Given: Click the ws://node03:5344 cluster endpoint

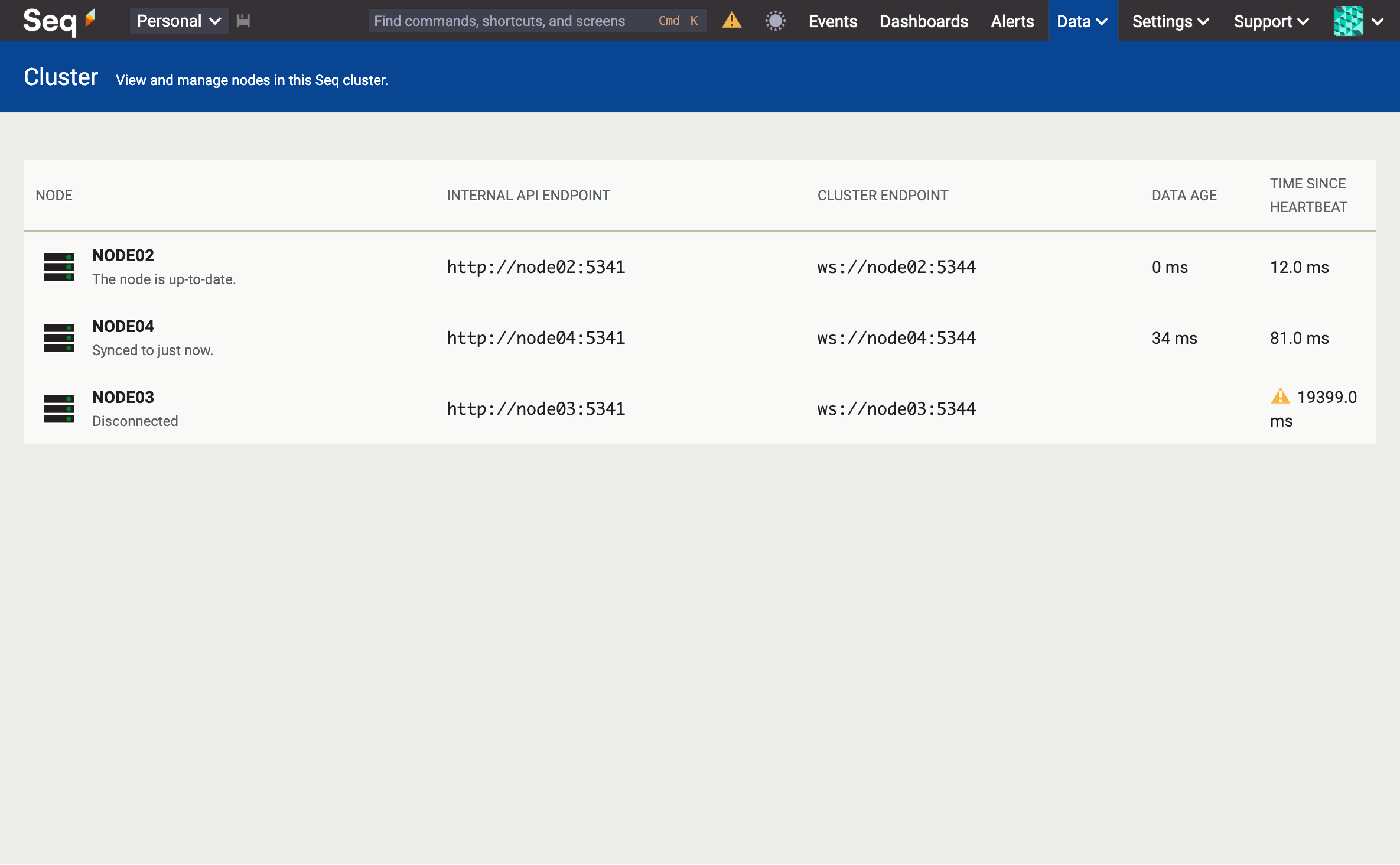Looking at the screenshot, I should (896, 409).
